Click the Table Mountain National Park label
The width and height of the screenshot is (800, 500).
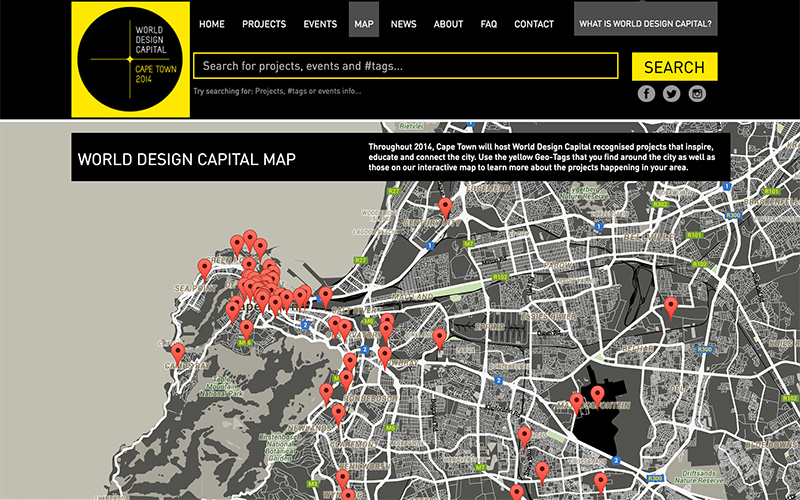coord(221,387)
